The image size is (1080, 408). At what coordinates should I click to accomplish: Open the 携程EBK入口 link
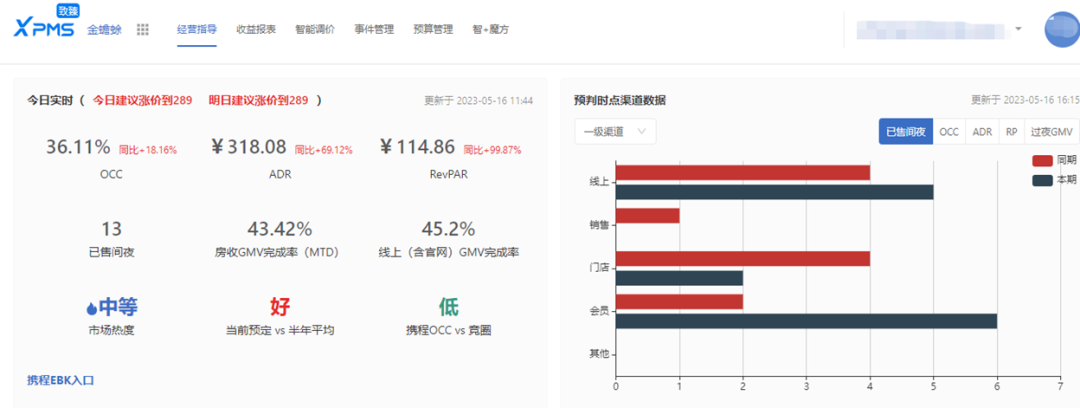[60, 380]
